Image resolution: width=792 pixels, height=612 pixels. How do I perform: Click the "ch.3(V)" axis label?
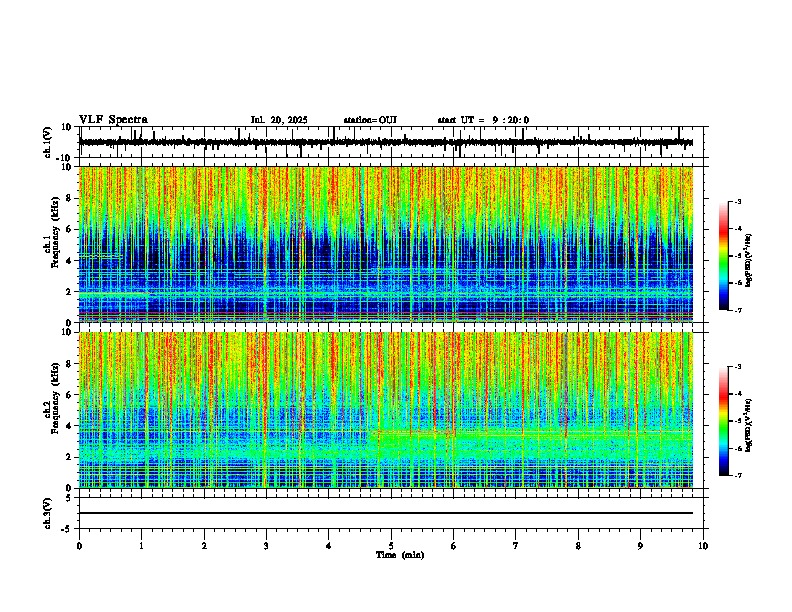[48, 514]
